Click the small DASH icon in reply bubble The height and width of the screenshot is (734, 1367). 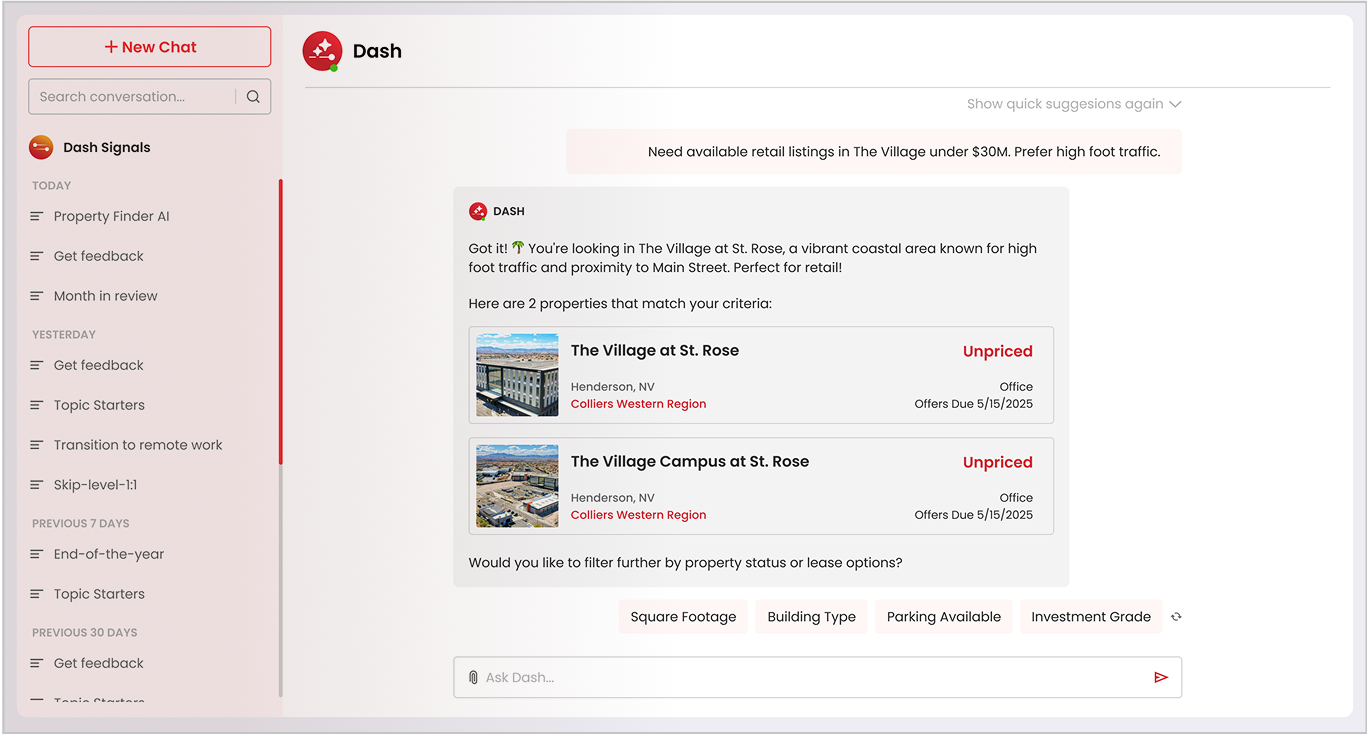478,211
